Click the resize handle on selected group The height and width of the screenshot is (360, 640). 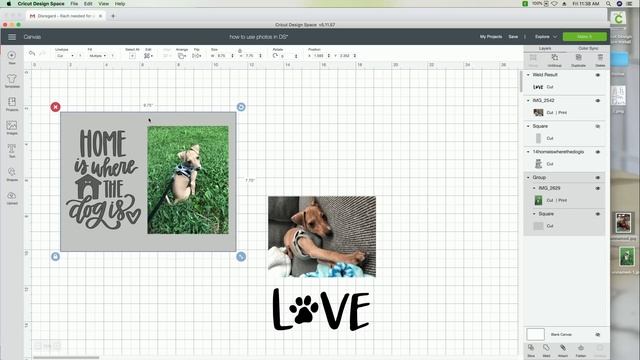[241, 257]
